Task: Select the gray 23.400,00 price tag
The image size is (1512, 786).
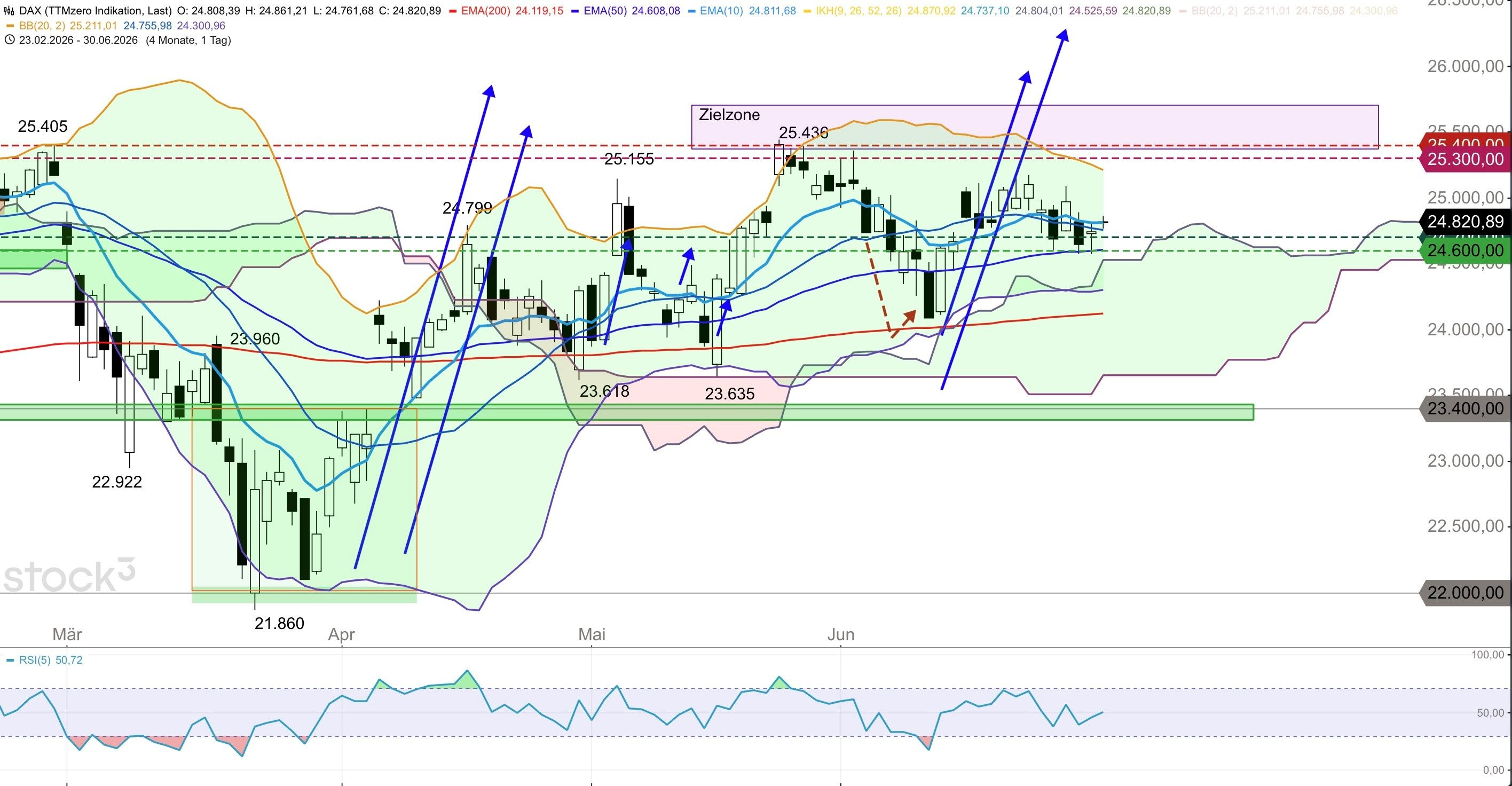Action: (x=1465, y=408)
